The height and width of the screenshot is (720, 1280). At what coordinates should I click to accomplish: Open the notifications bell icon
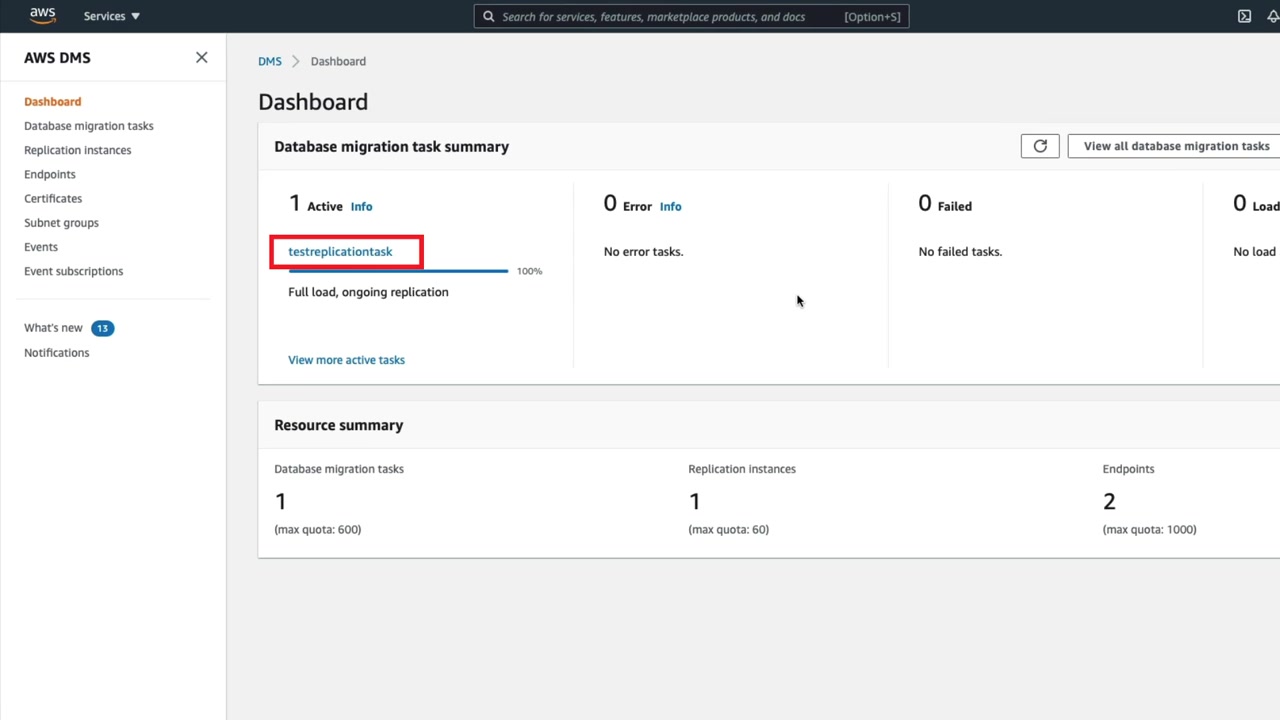tap(1274, 16)
